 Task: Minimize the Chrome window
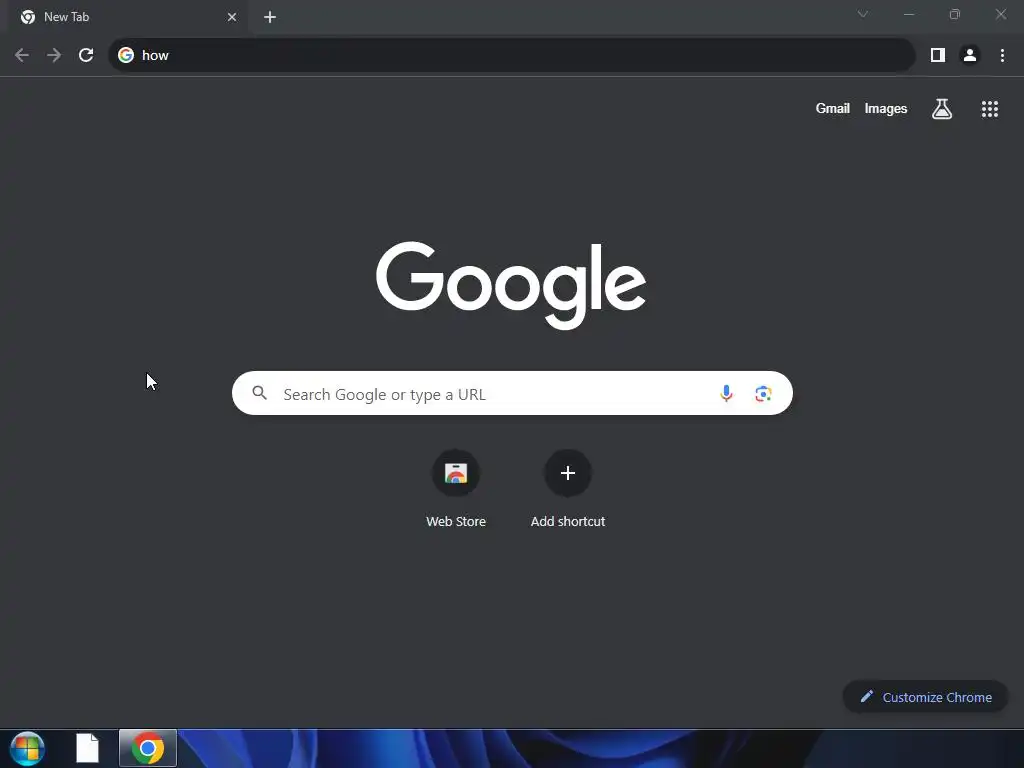point(908,14)
